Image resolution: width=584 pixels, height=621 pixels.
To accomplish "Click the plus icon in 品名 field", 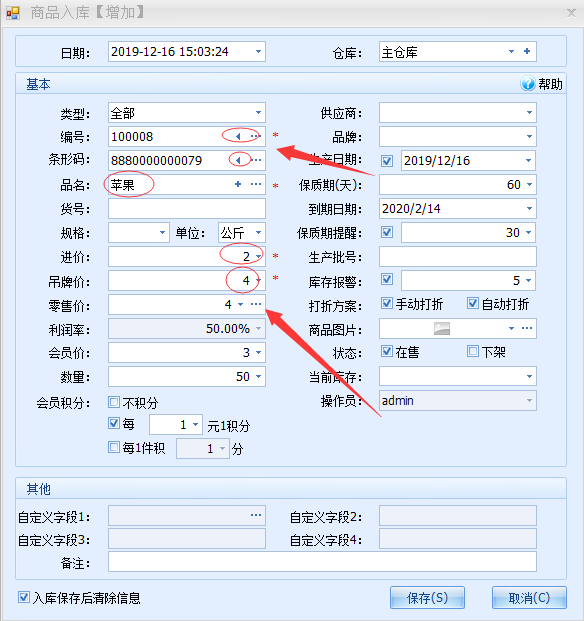I will (238, 184).
